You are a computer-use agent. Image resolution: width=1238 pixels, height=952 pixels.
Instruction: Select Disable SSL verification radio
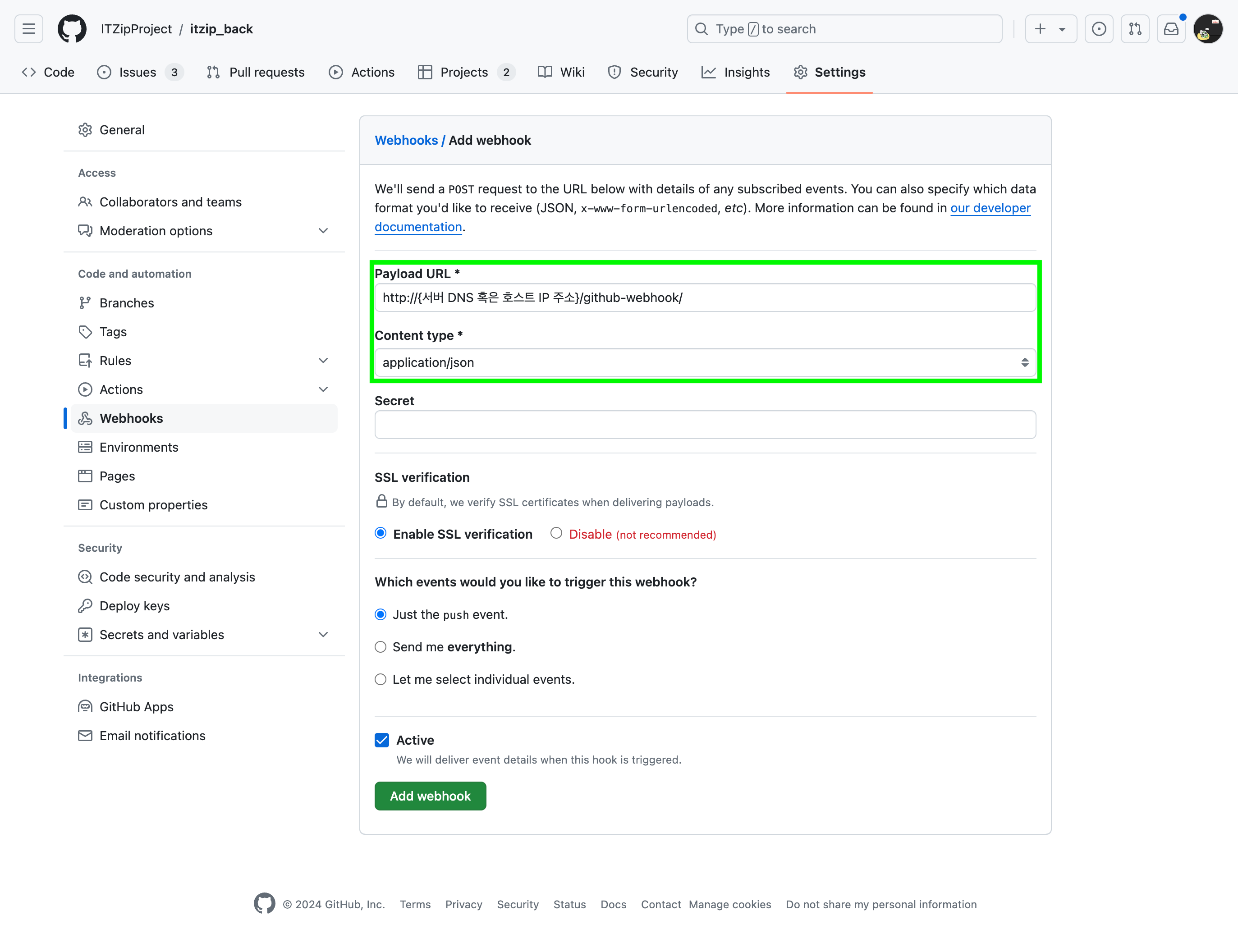pos(556,533)
